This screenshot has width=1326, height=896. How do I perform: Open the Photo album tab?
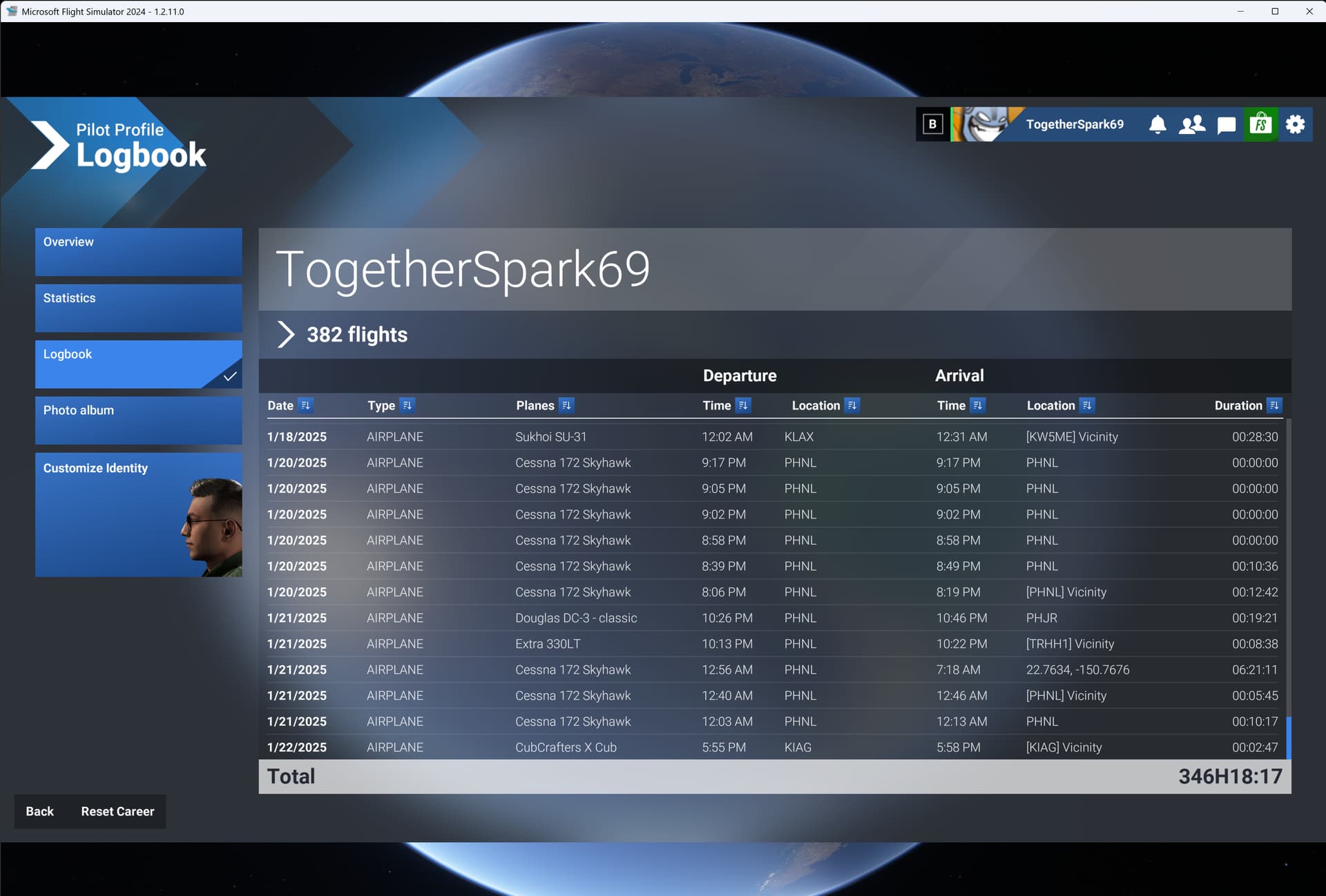pyautogui.click(x=139, y=420)
